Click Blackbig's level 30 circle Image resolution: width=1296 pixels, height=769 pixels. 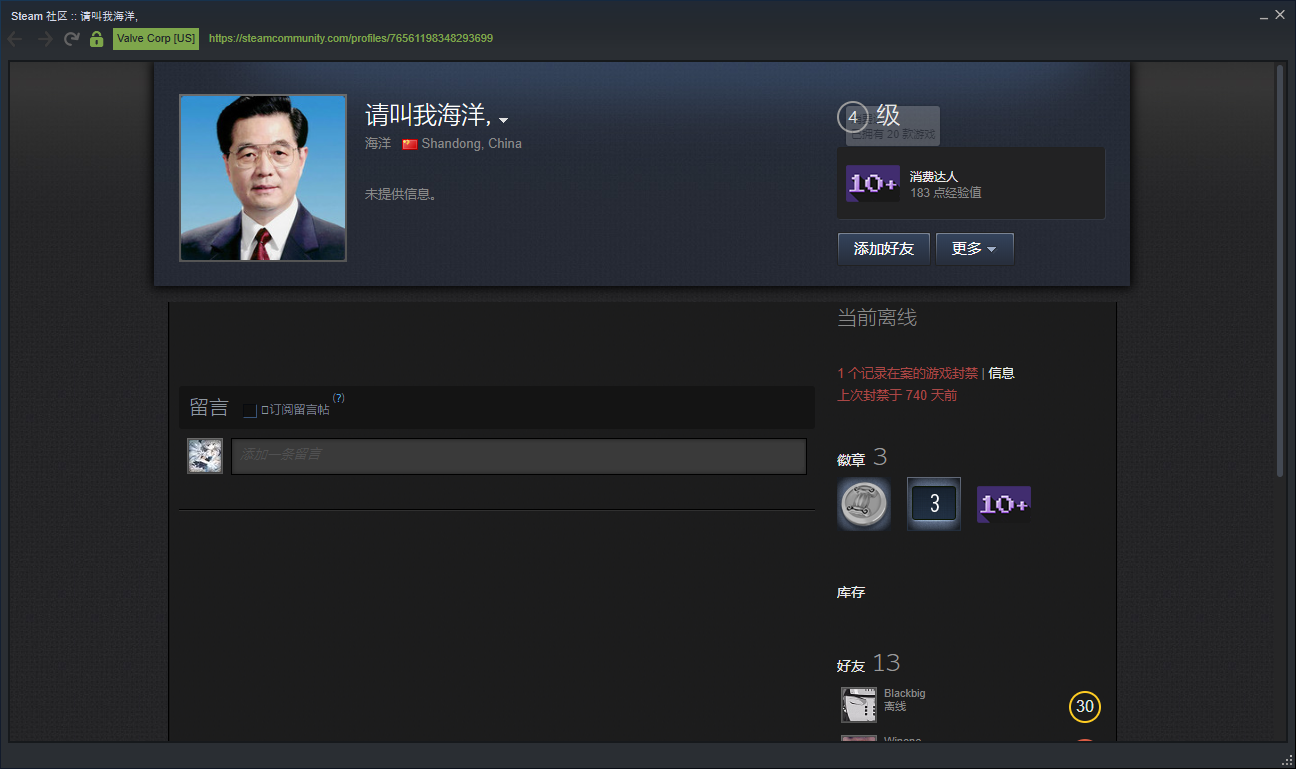pos(1084,706)
